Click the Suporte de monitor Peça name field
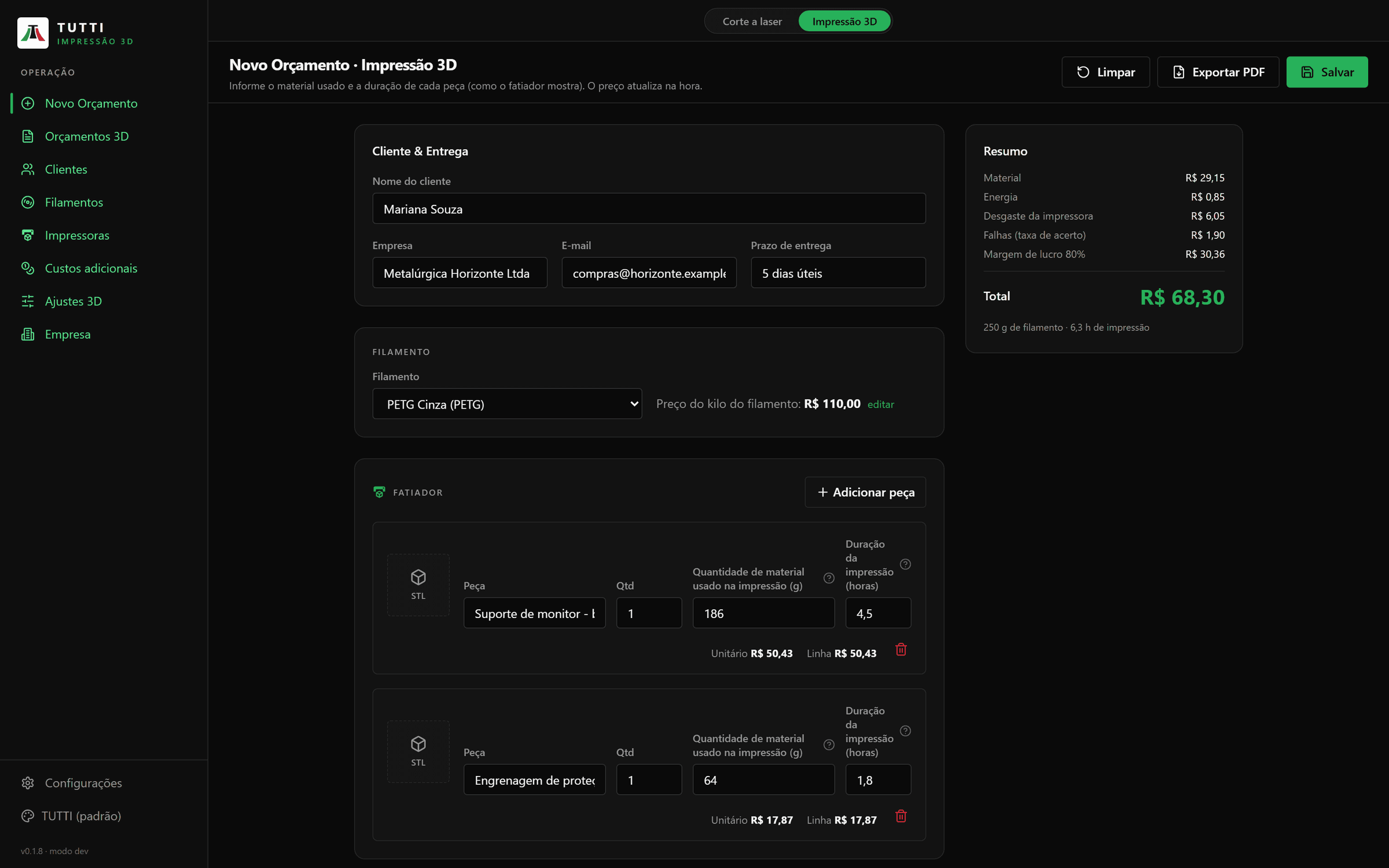This screenshot has width=1389, height=868. tap(534, 613)
